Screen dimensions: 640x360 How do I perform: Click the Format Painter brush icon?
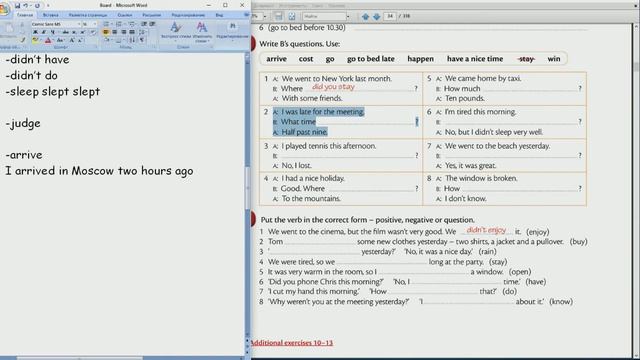23,40
